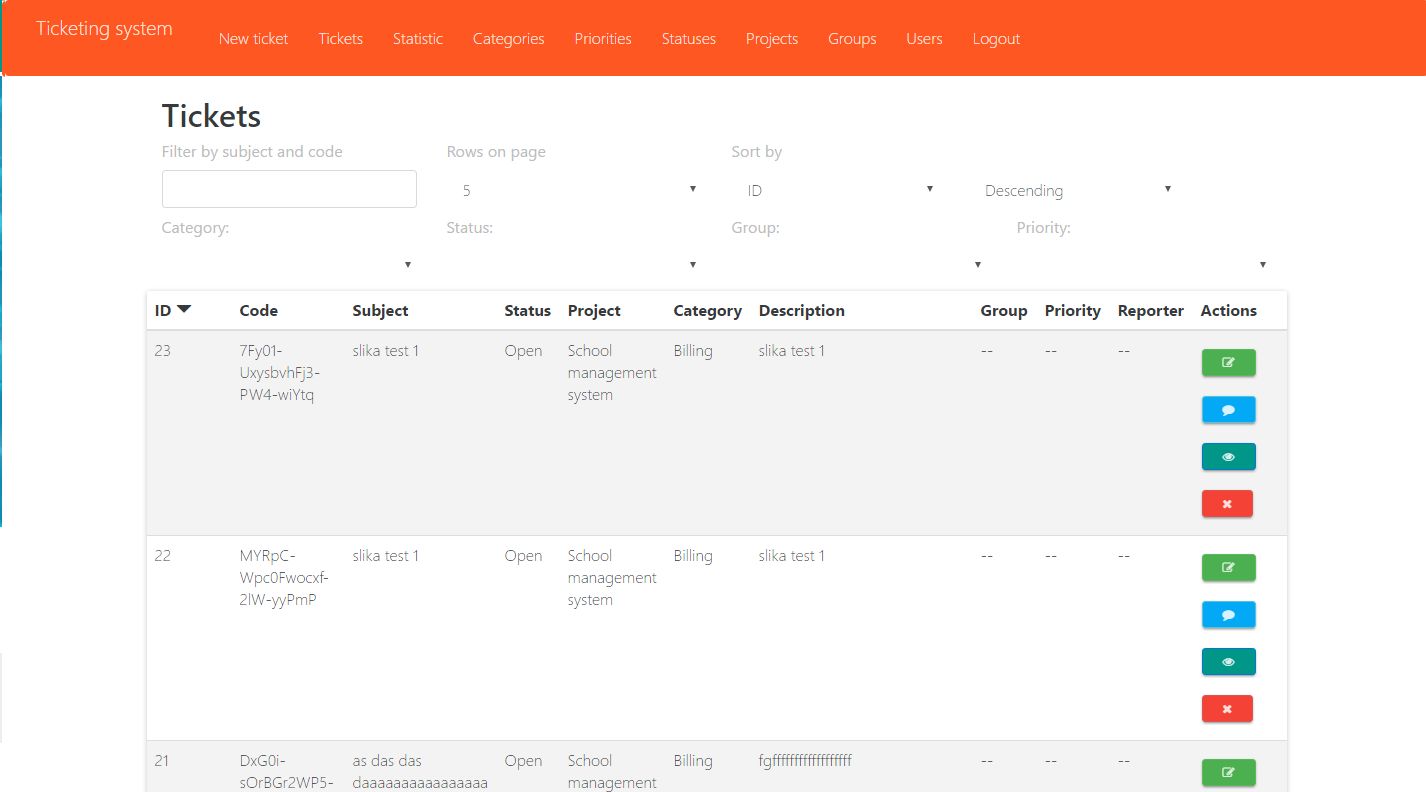The height and width of the screenshot is (792, 1426).
Task: Delete ticket 23 with red X button
Action: 1227,504
